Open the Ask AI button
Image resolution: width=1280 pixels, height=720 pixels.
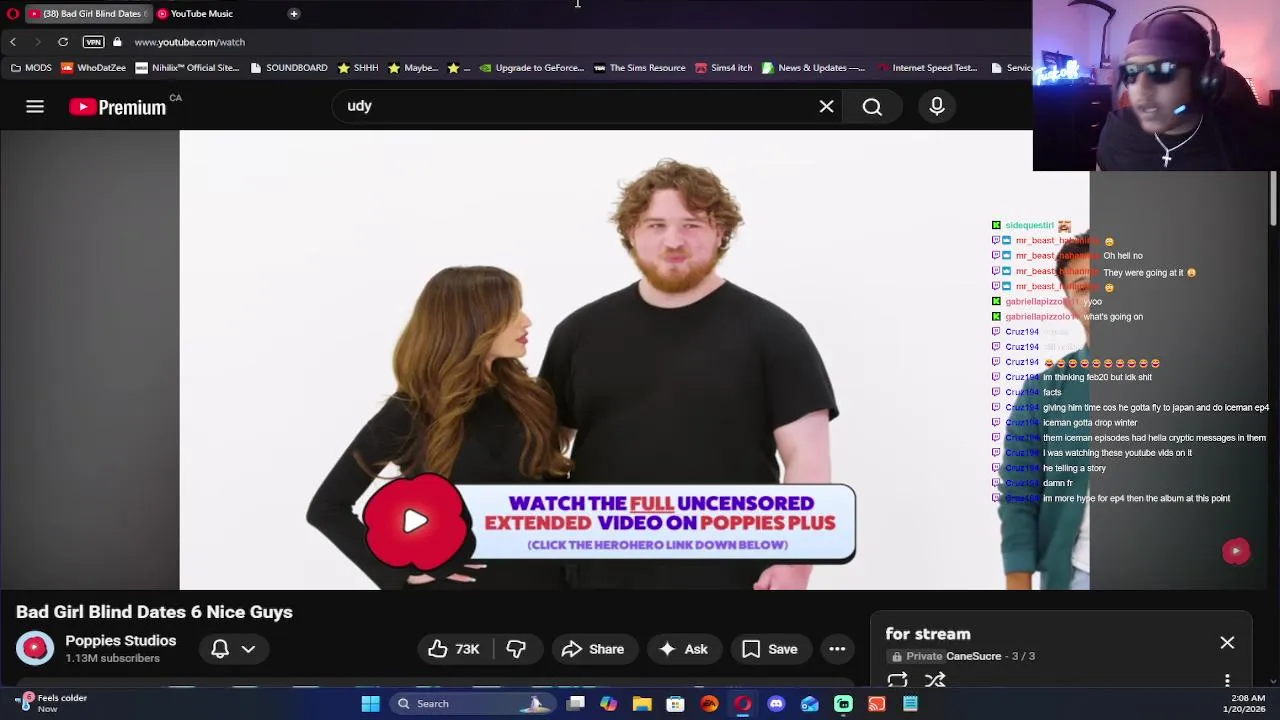(683, 649)
